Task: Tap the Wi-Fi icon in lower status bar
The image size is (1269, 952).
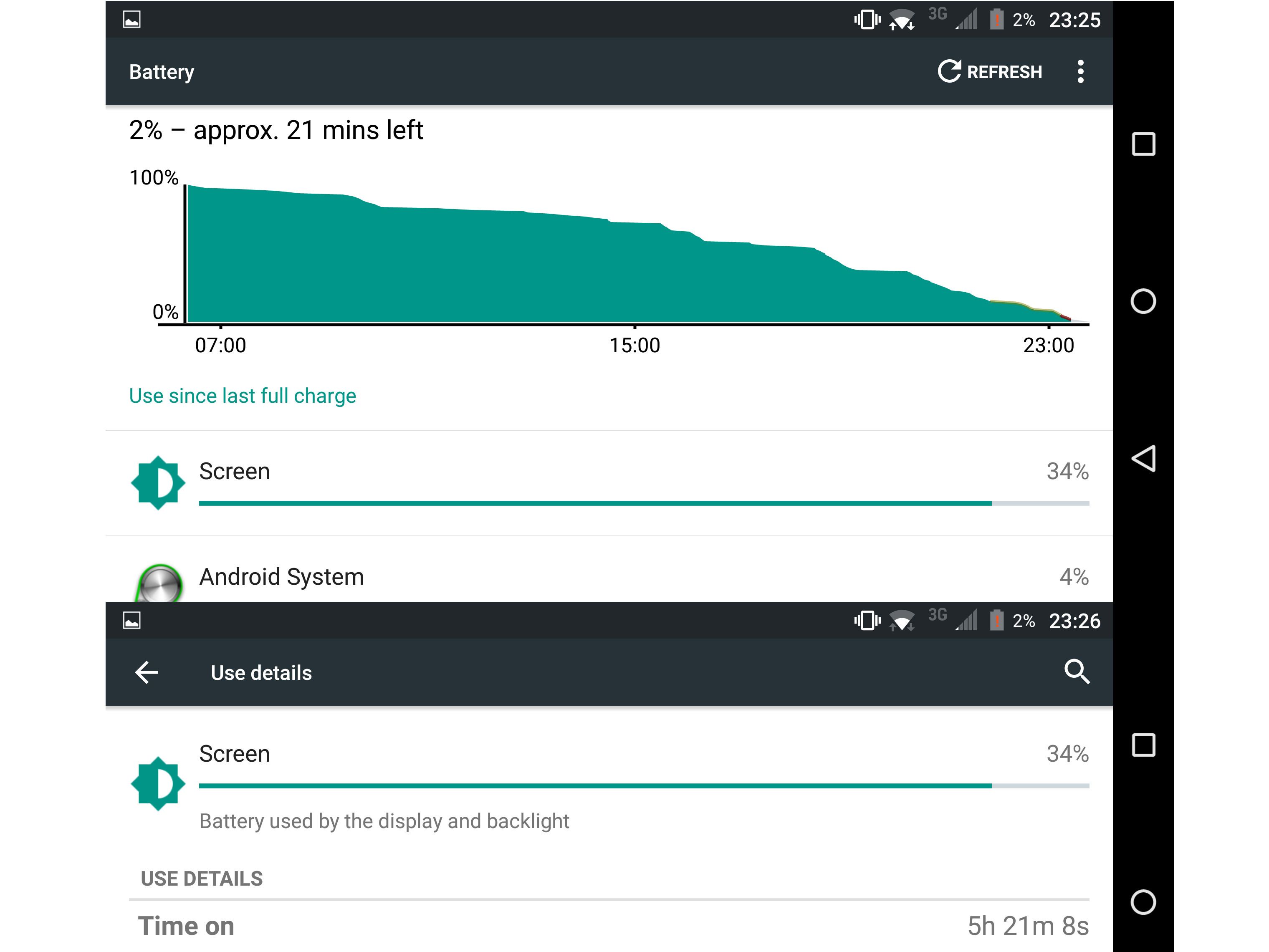Action: click(x=902, y=621)
